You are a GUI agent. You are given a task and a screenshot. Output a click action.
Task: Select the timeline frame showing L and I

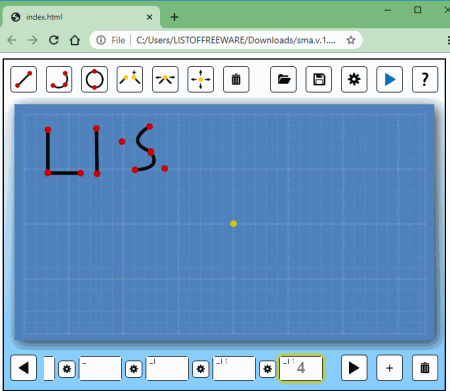167,368
